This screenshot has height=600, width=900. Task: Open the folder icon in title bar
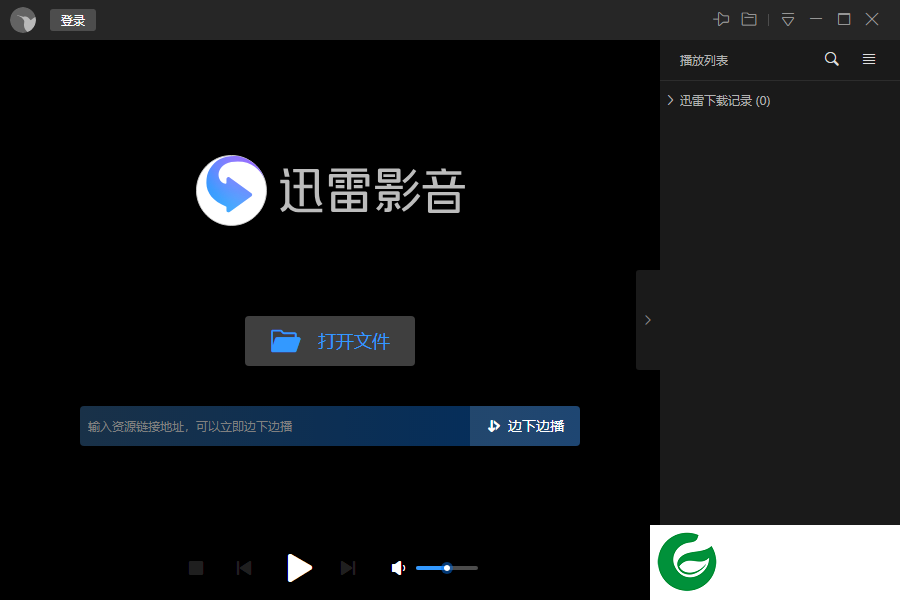click(749, 20)
